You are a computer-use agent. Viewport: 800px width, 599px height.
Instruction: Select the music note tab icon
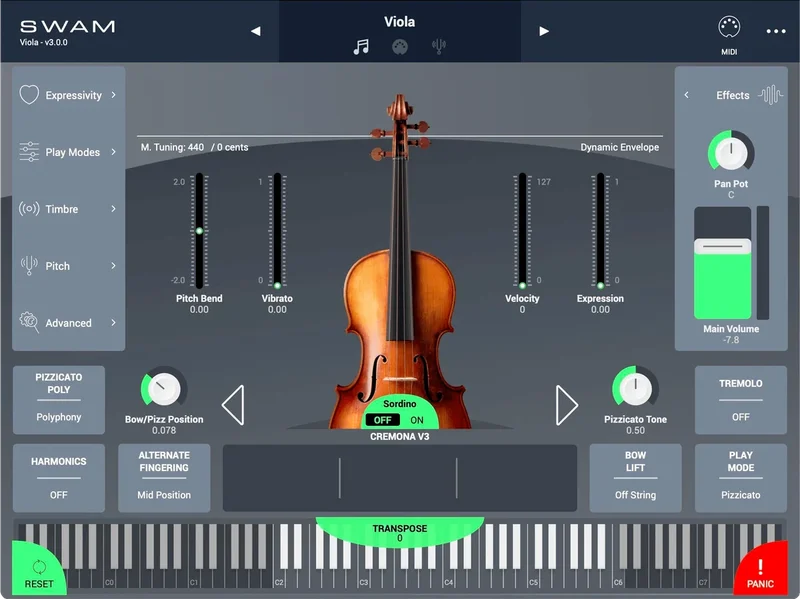point(361,47)
